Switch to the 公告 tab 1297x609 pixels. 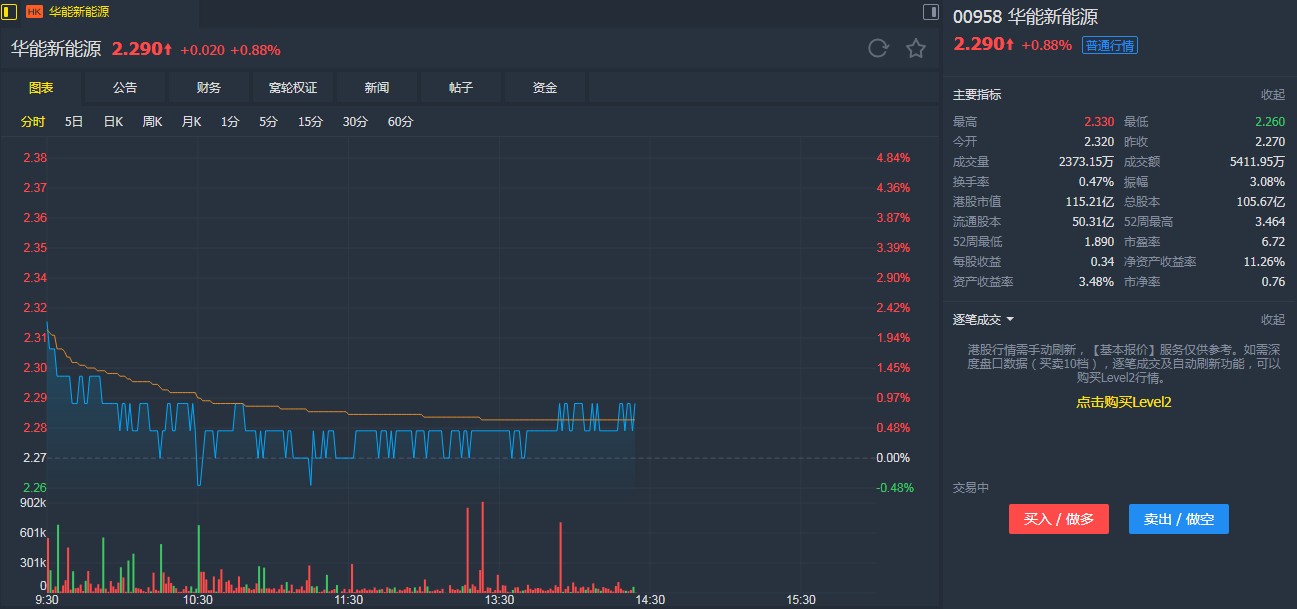[125, 88]
